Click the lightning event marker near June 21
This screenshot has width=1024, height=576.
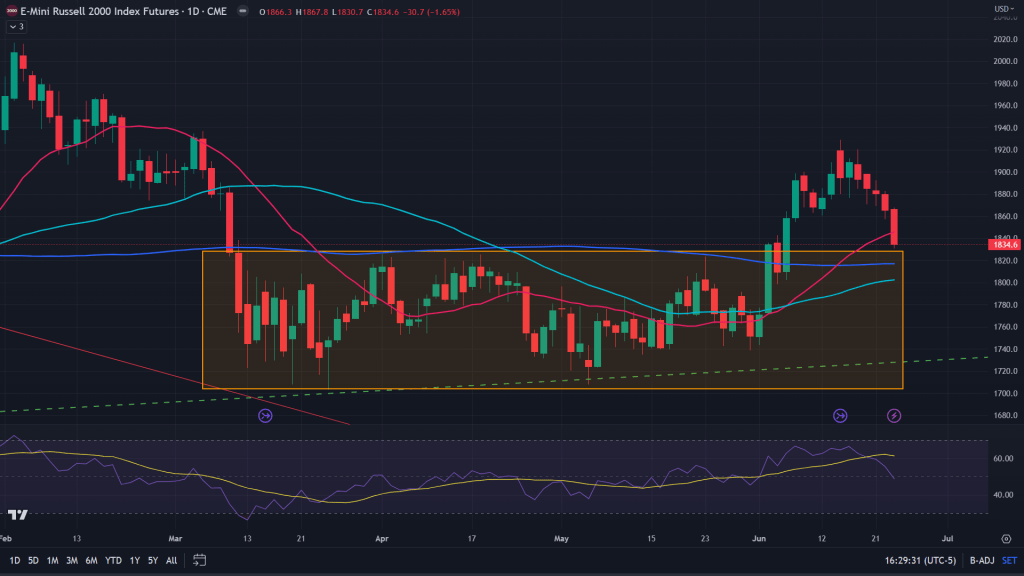point(894,415)
